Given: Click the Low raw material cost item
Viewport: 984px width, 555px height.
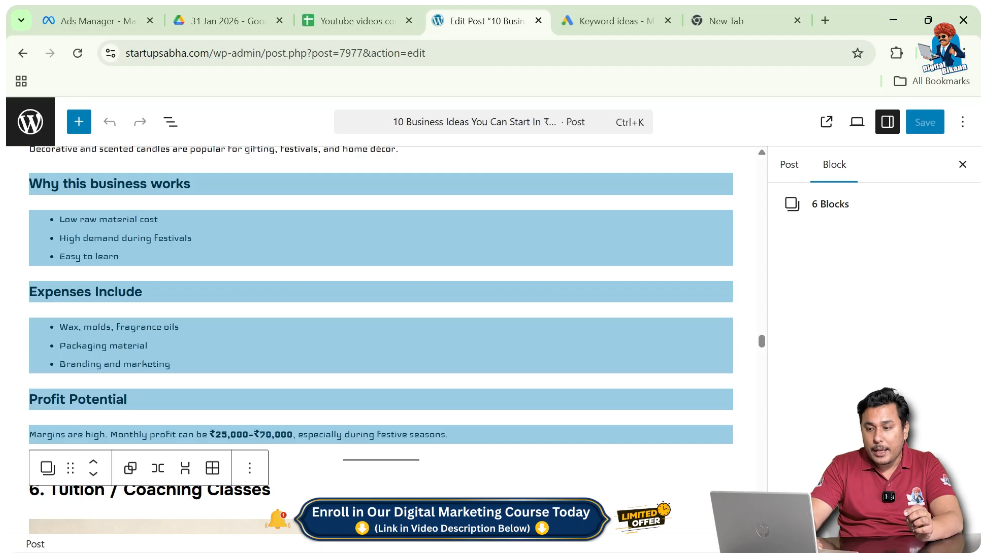Looking at the screenshot, I should pyautogui.click(x=108, y=219).
